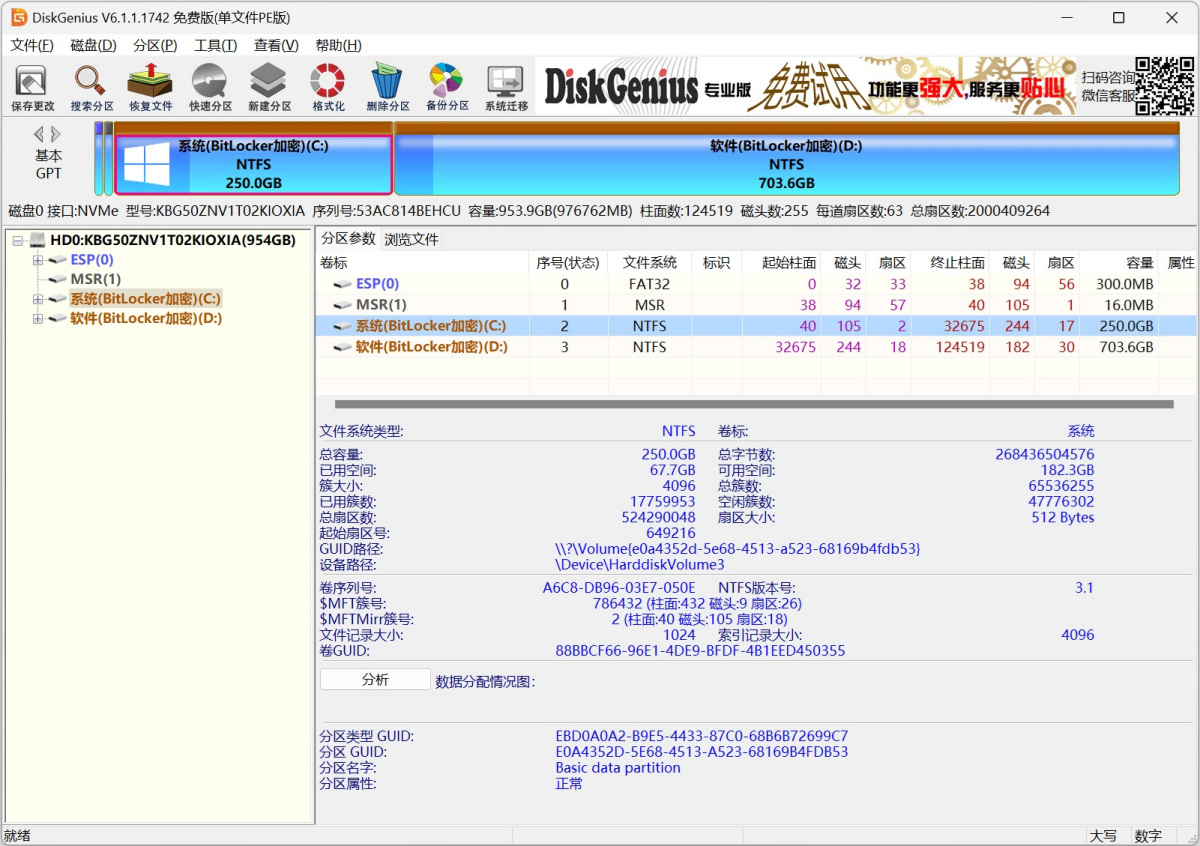1200x846 pixels.
Task: Open the Backup Partition (备份分区) tool
Action: [446, 86]
